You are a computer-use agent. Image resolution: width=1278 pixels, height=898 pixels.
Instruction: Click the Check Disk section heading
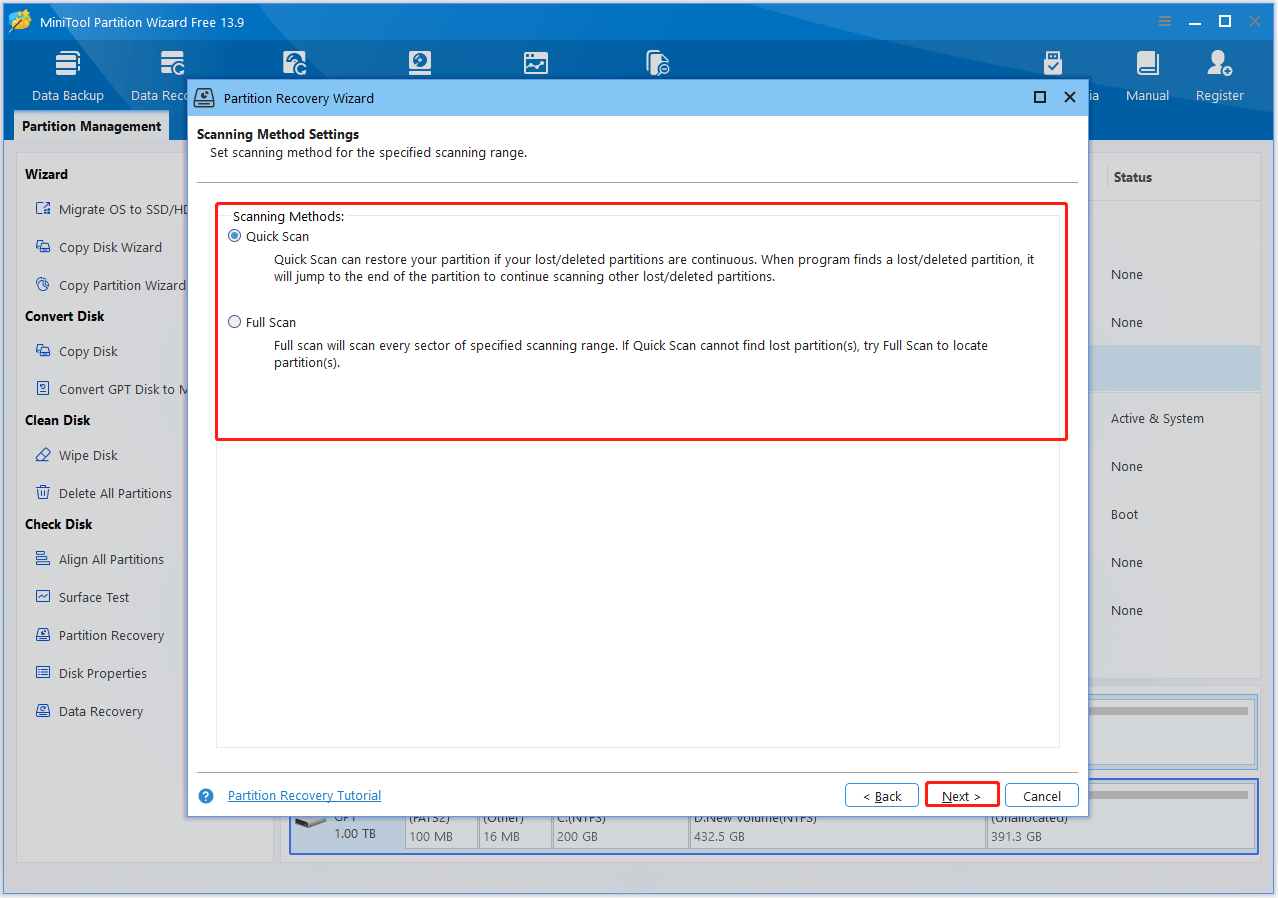click(x=59, y=524)
